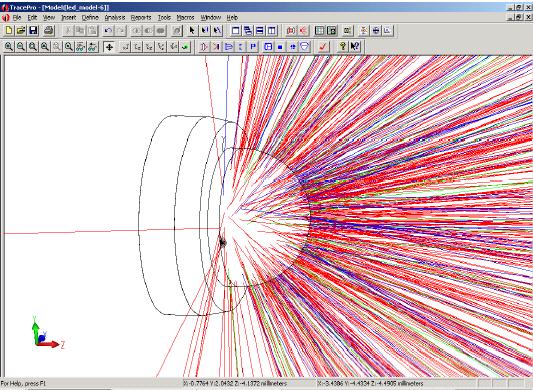The image size is (533, 390).
Task: Select the black arrow pointer tool
Action: coord(192,31)
